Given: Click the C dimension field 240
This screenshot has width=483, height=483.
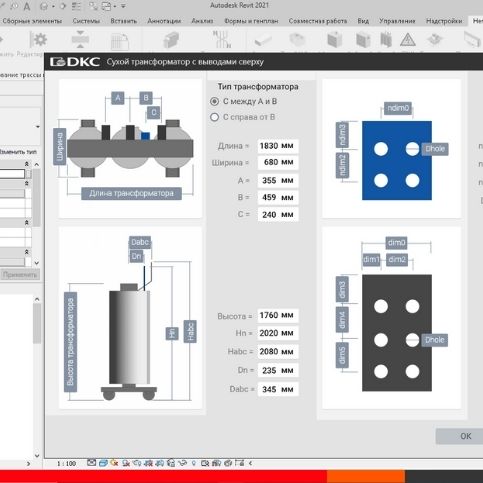Looking at the screenshot, I should tap(278, 215).
